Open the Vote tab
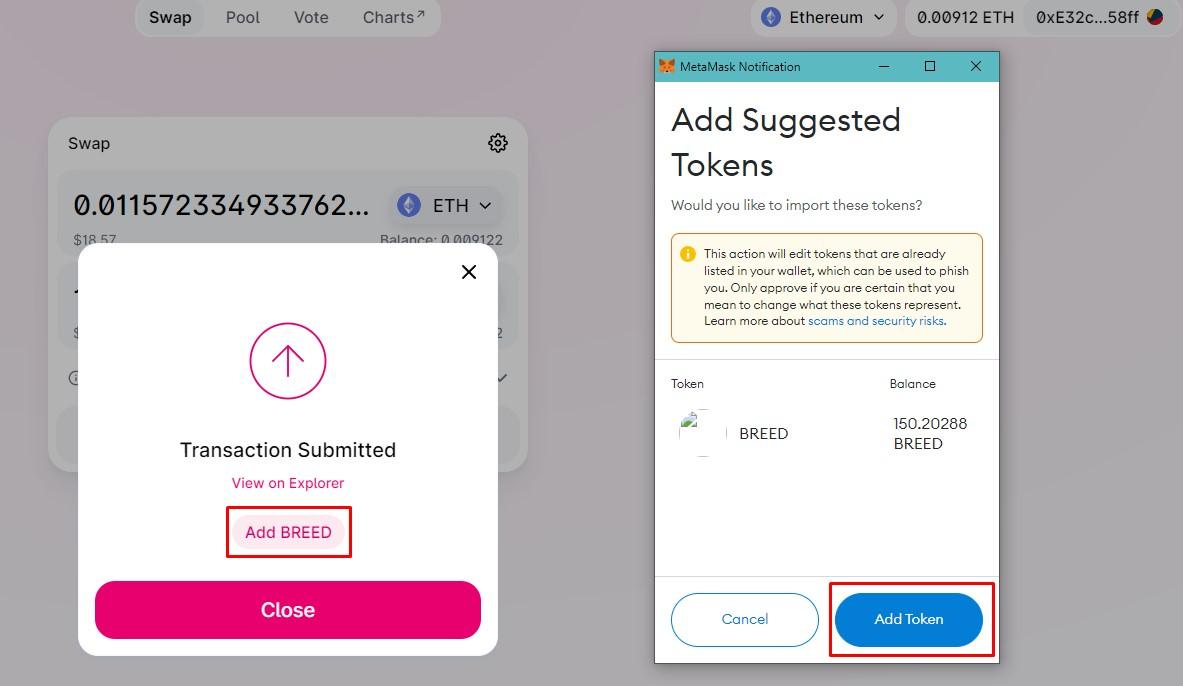This screenshot has width=1183, height=686. 311,17
